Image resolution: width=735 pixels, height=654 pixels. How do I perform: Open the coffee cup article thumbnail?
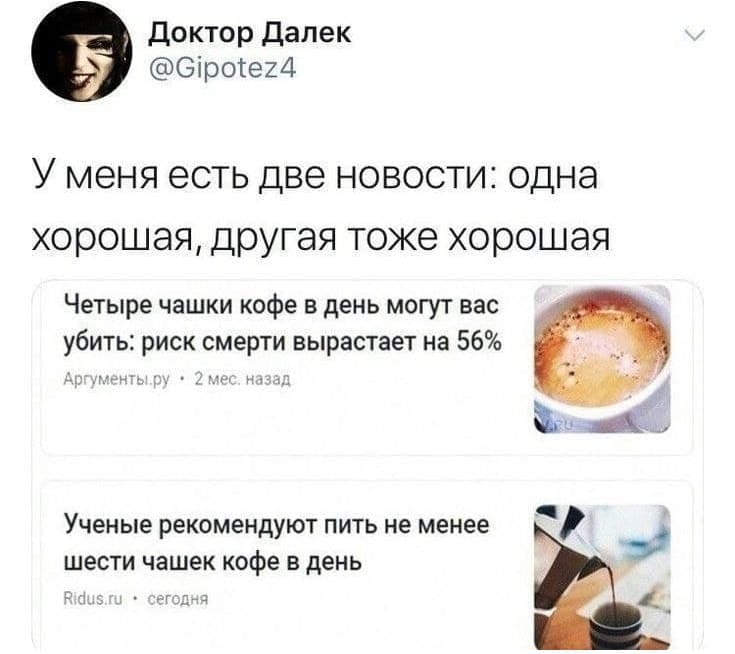(x=603, y=359)
